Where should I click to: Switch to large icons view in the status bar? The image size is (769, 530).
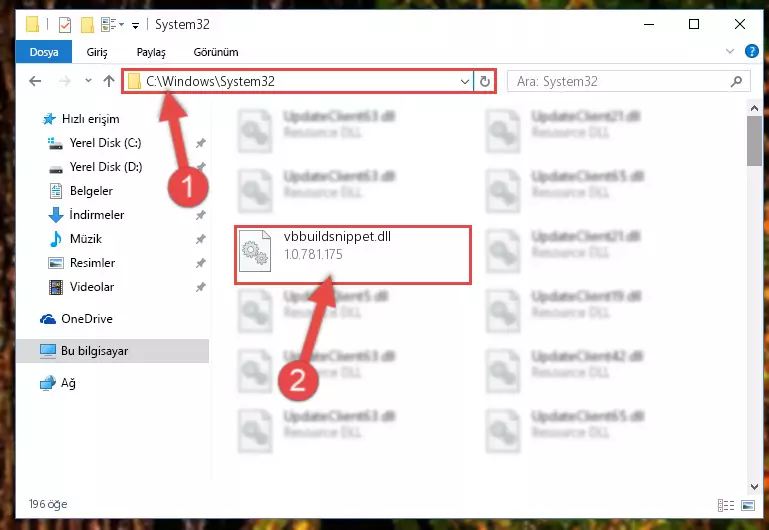748,505
